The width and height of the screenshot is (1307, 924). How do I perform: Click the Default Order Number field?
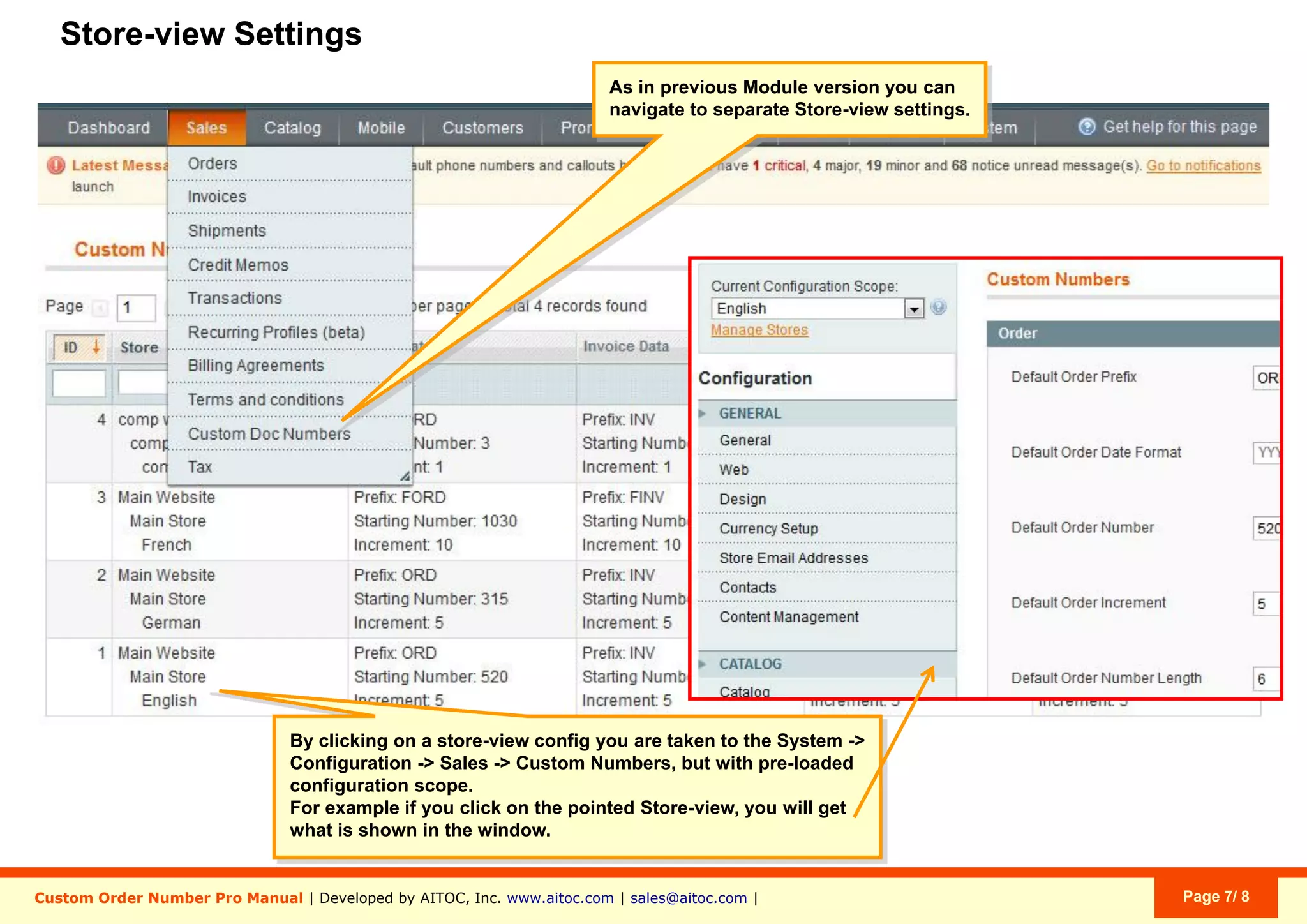[1266, 529]
